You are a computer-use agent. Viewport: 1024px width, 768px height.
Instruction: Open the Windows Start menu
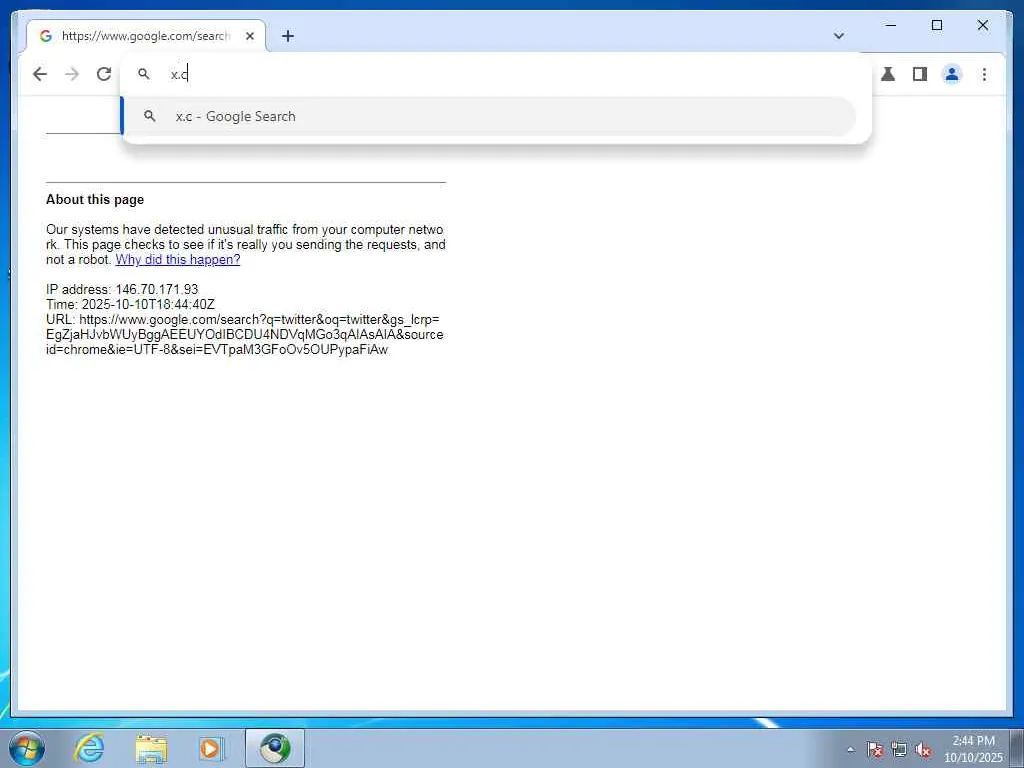point(27,748)
